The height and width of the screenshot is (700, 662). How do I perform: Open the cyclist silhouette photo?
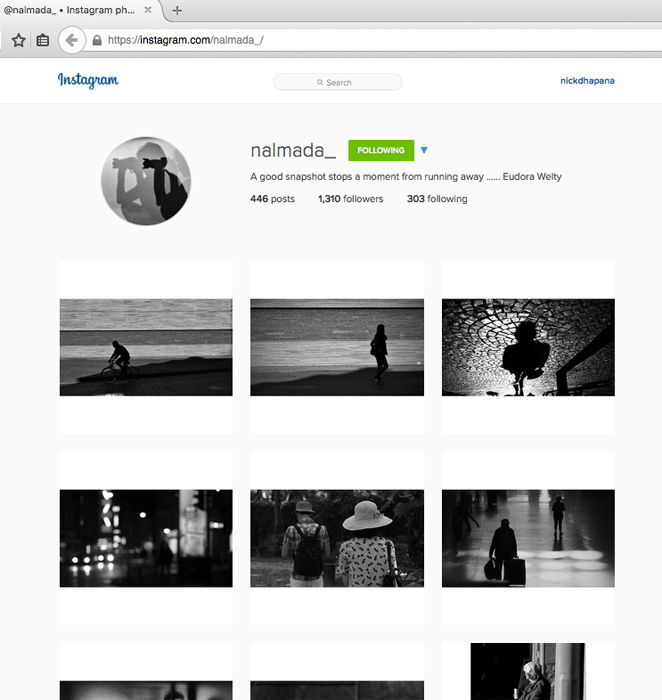click(x=146, y=347)
